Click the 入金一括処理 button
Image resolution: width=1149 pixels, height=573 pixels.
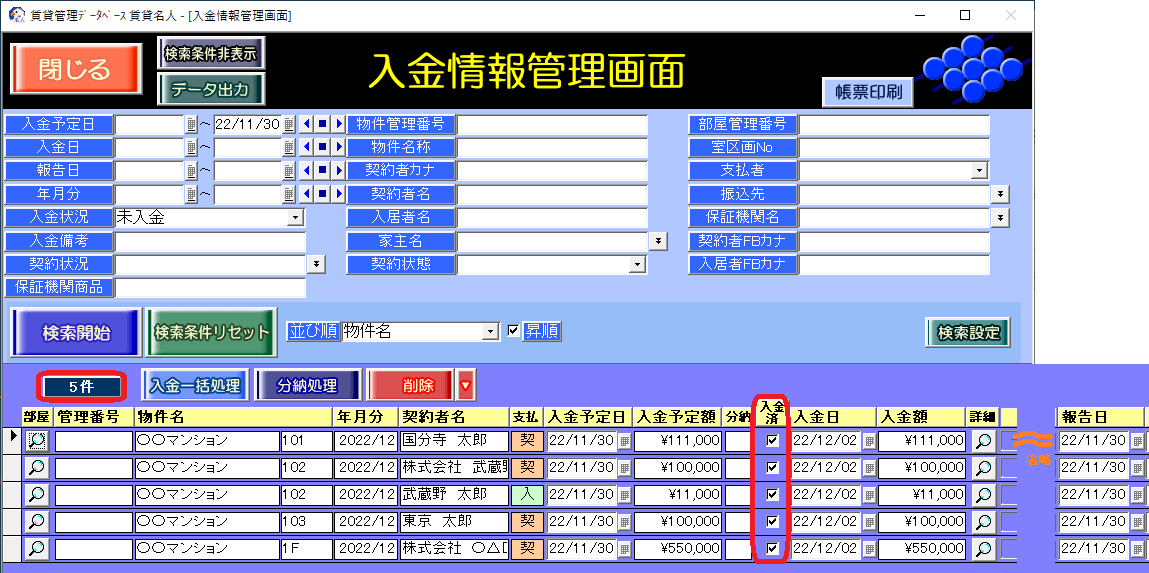coord(196,385)
